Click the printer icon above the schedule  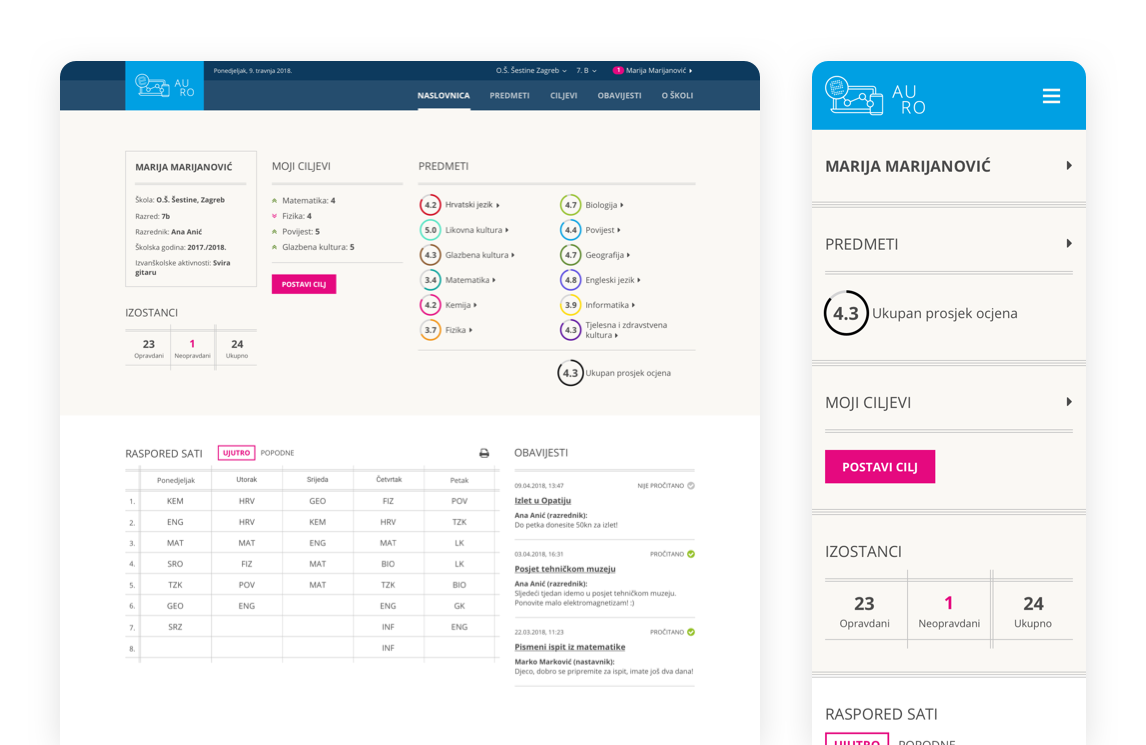point(484,453)
